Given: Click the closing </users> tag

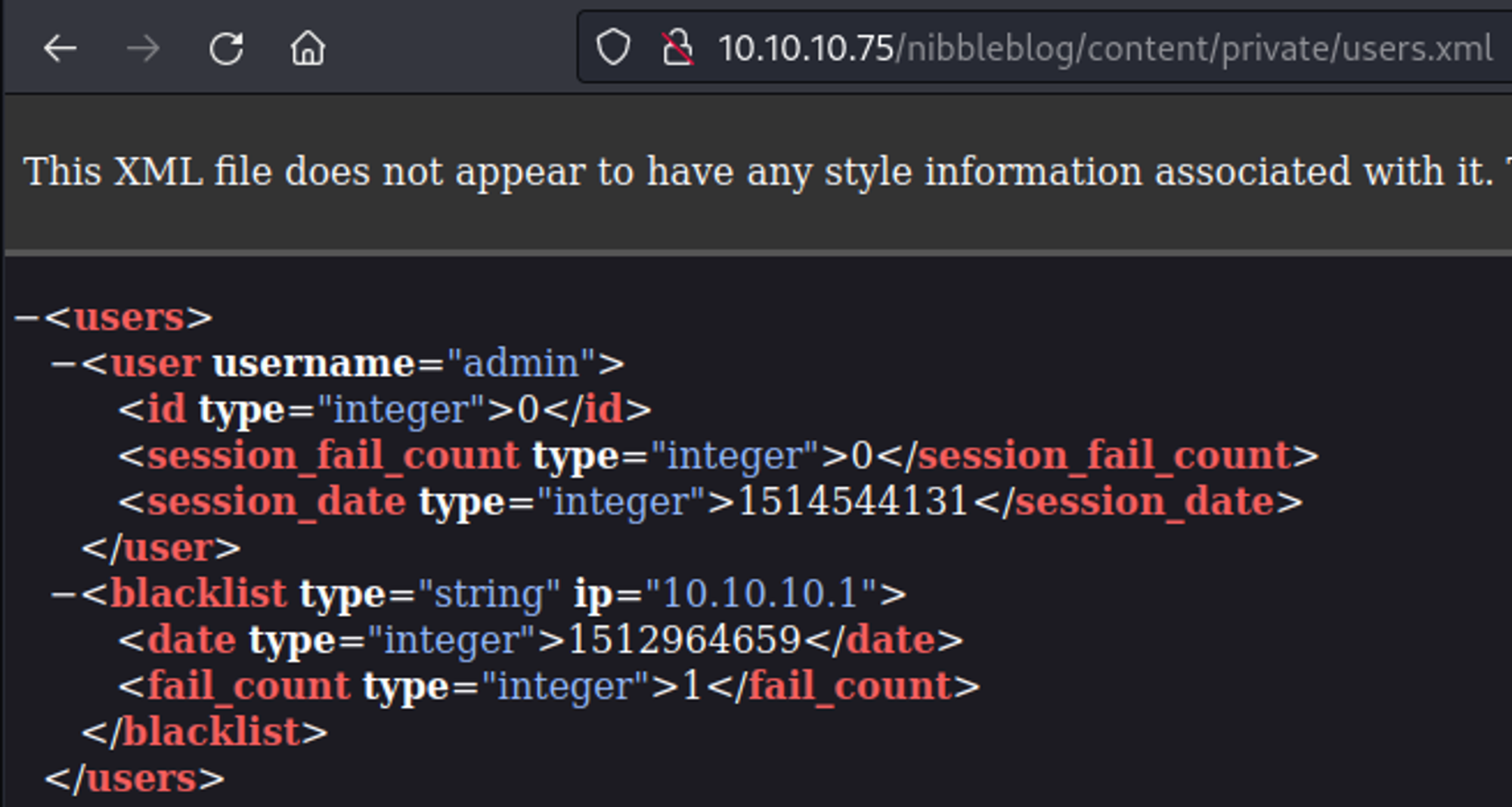Looking at the screenshot, I should (135, 778).
